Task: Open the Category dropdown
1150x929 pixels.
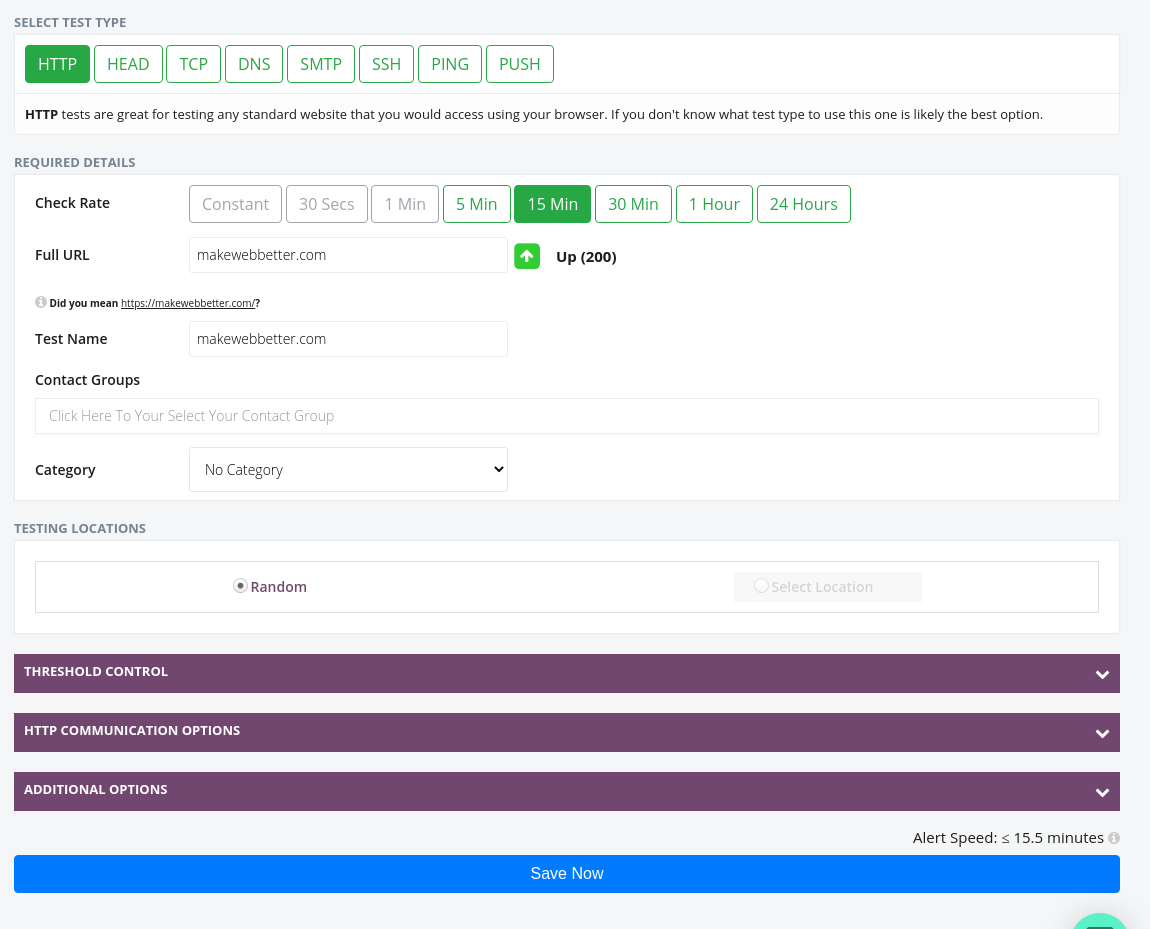Action: point(348,469)
